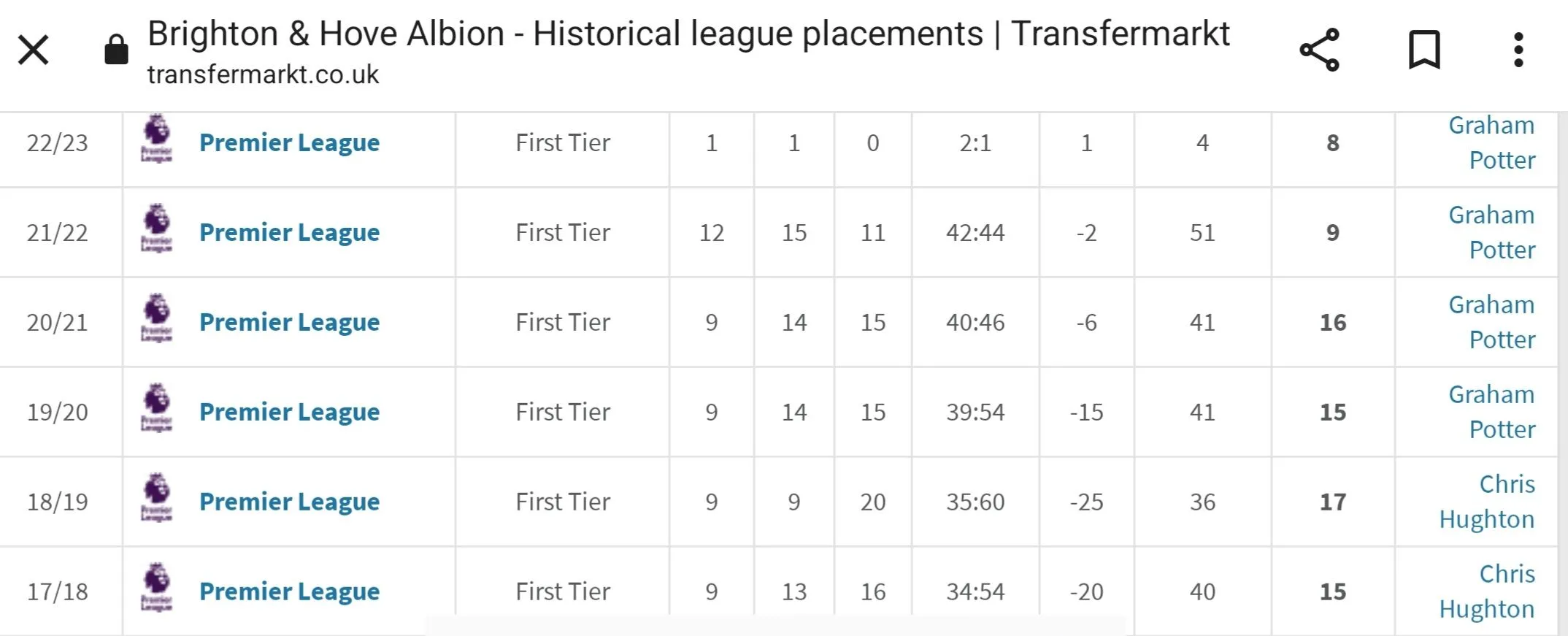Click the transfermarkt.co.uk URL text
Image resolution: width=1568 pixels, height=636 pixels.
pyautogui.click(x=263, y=74)
